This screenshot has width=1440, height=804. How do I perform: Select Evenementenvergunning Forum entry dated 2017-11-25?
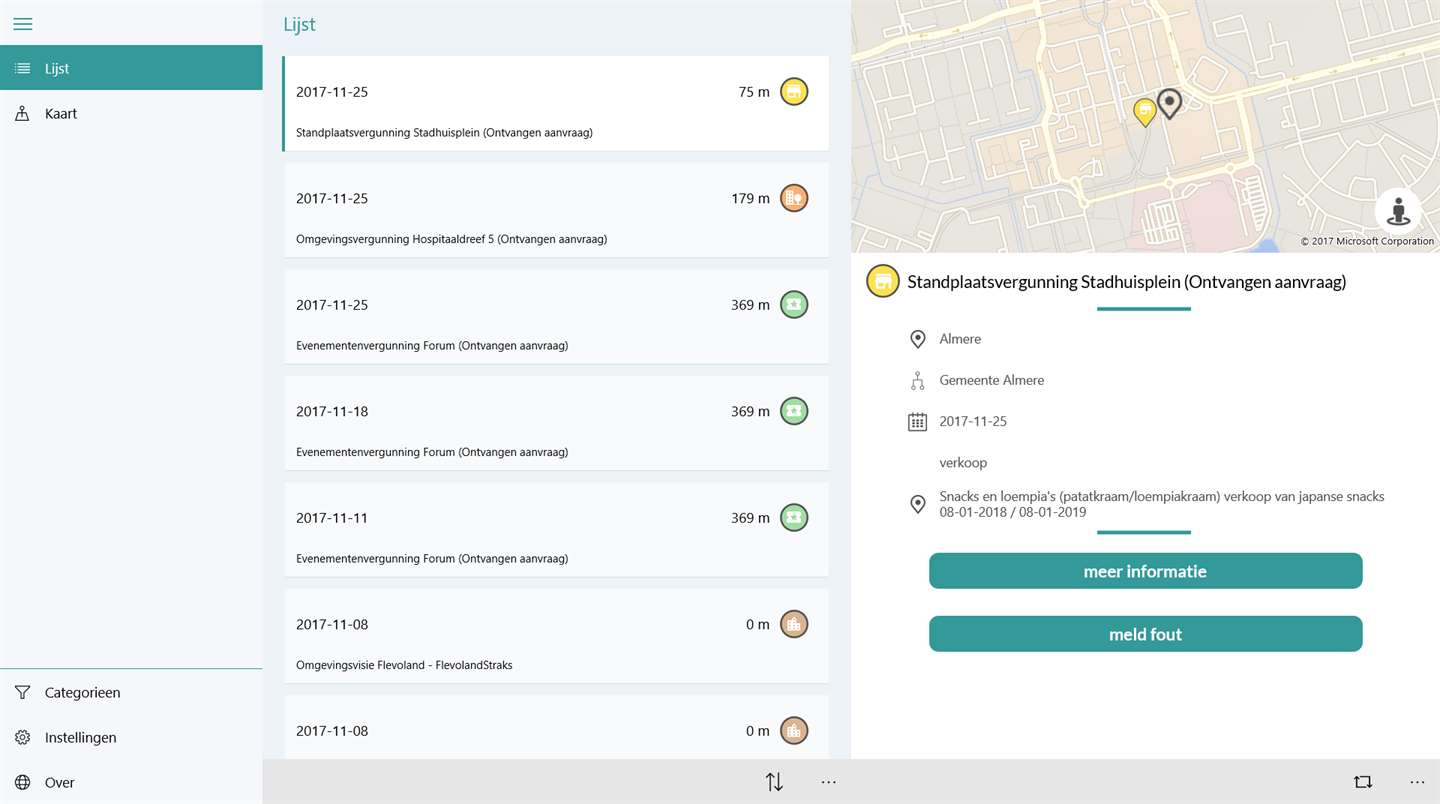pyautogui.click(x=556, y=317)
